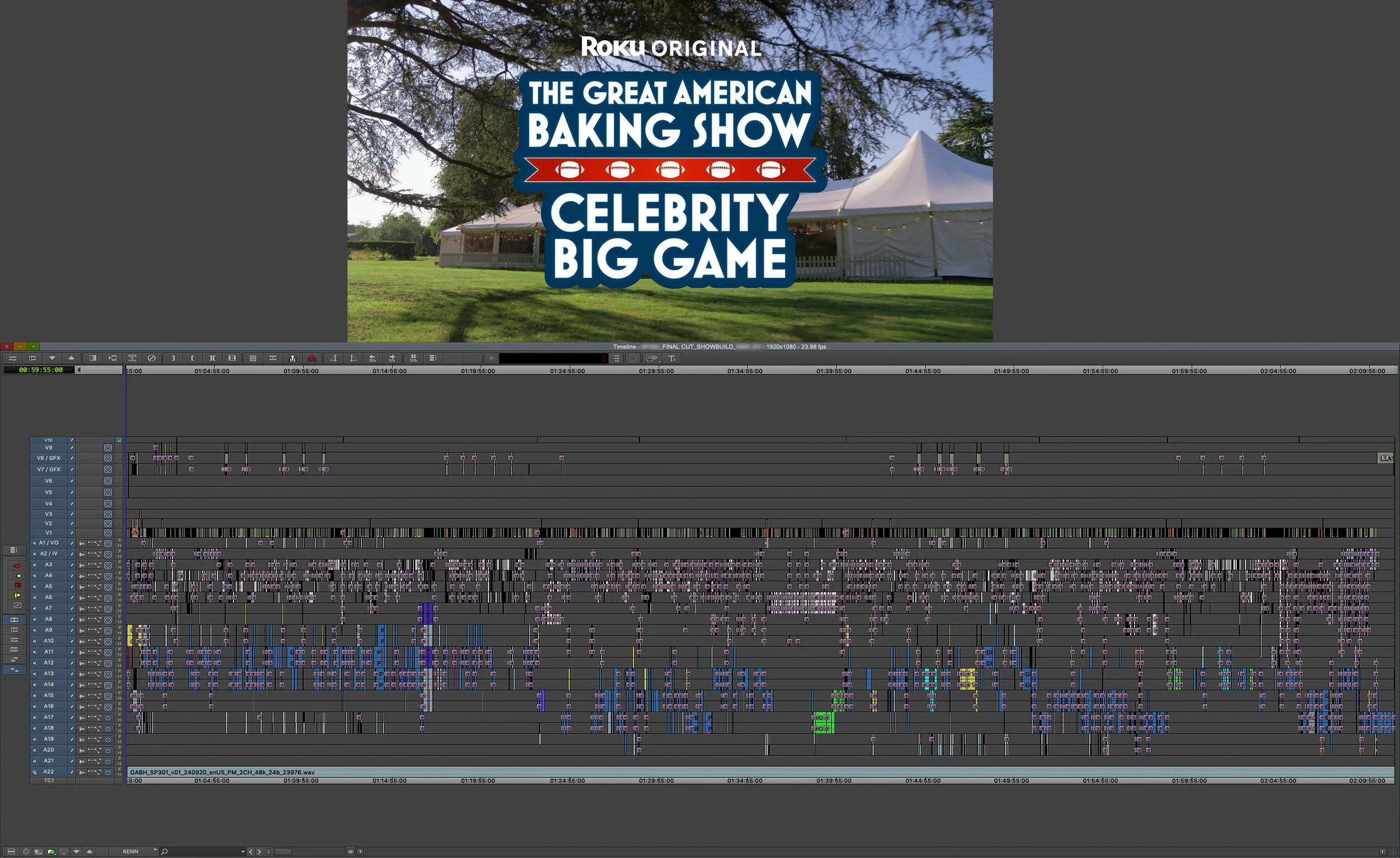Screen dimensions: 1400x858
Task: Click the yellow Lift button in timeline toolbar
Action: point(293,358)
